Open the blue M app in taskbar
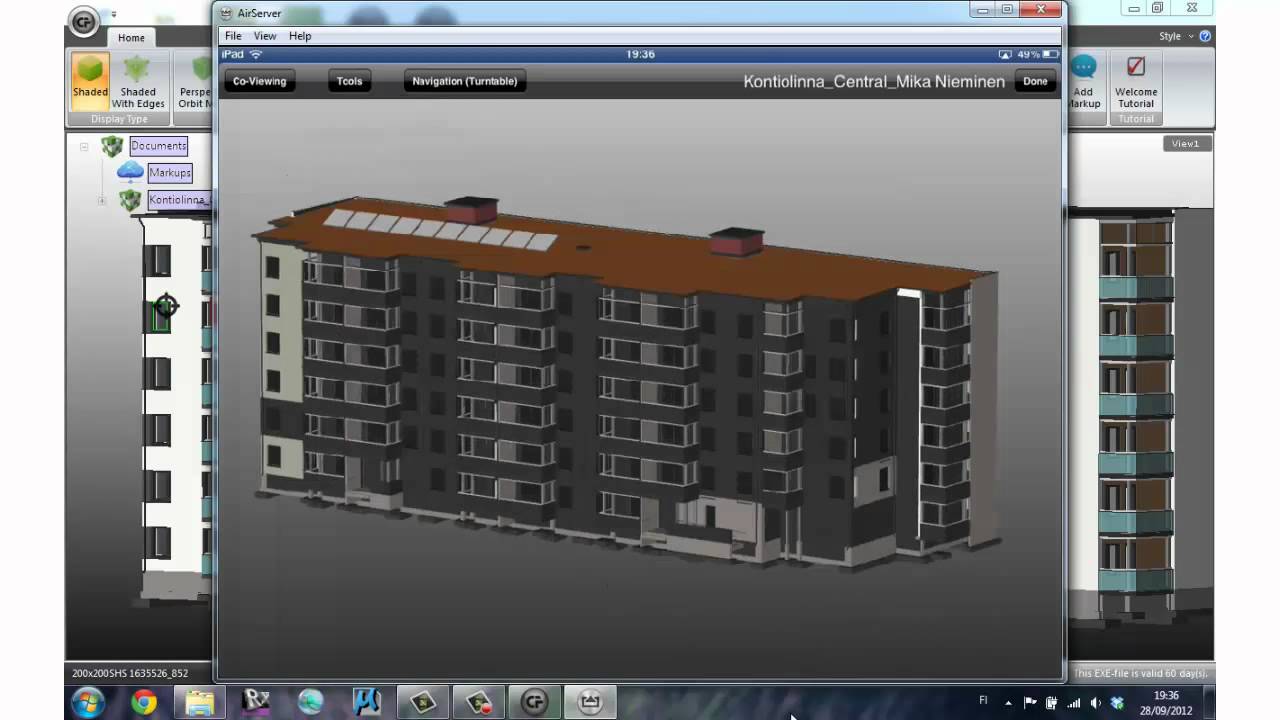This screenshot has height=720, width=1280. (x=367, y=703)
